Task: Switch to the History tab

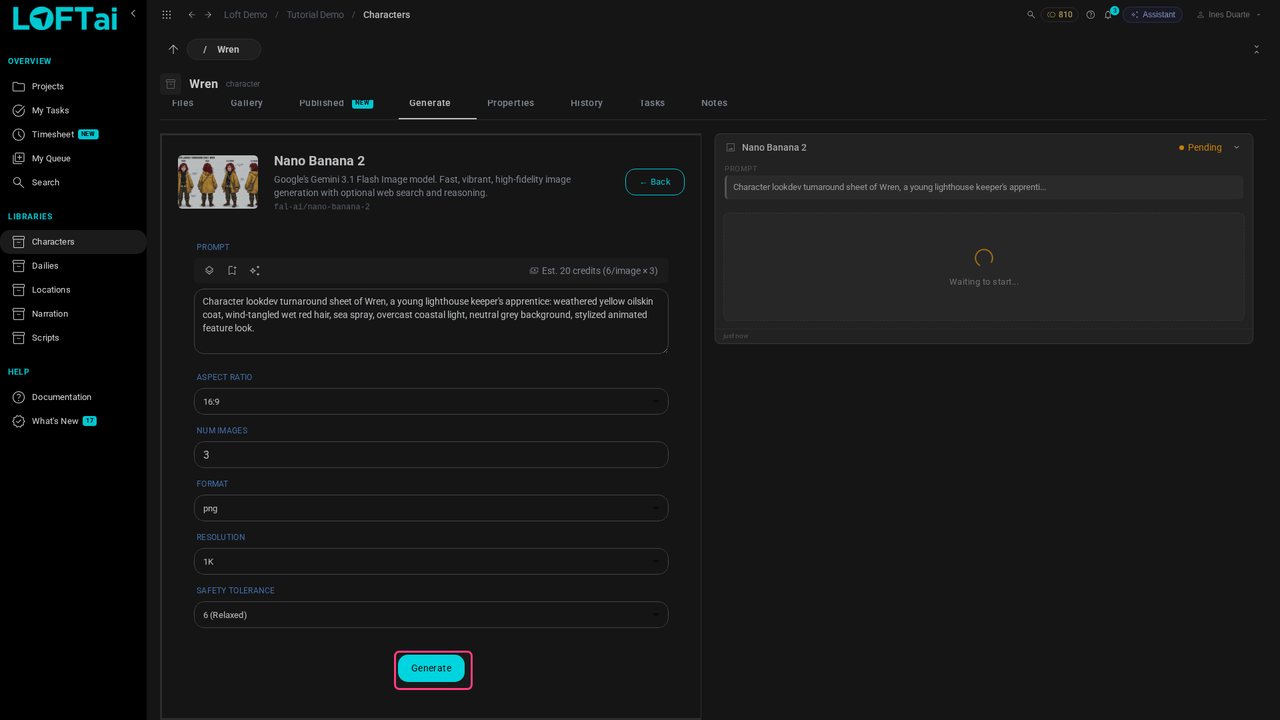Action: (586, 103)
